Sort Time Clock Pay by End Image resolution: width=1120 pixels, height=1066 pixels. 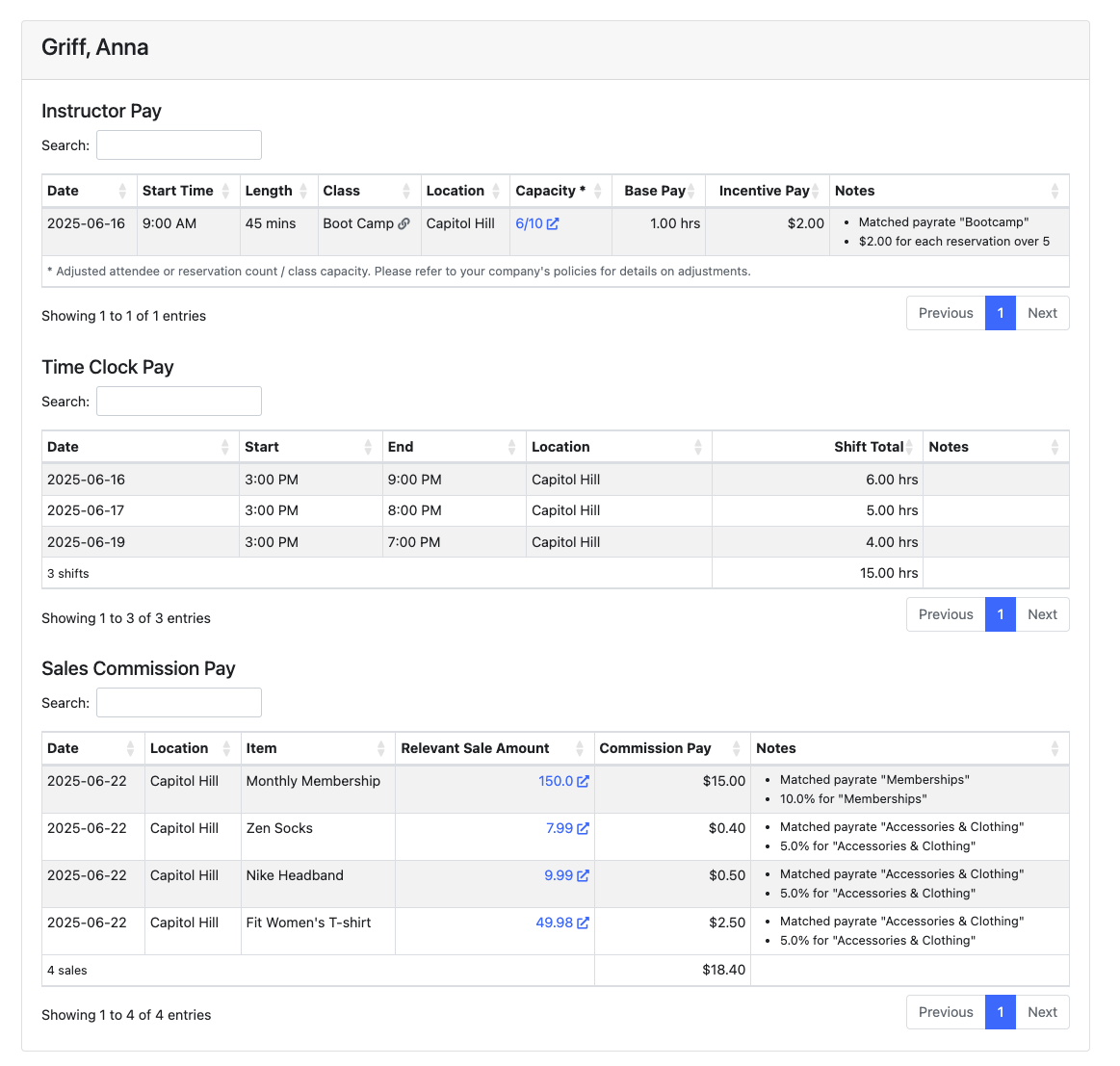[455, 447]
